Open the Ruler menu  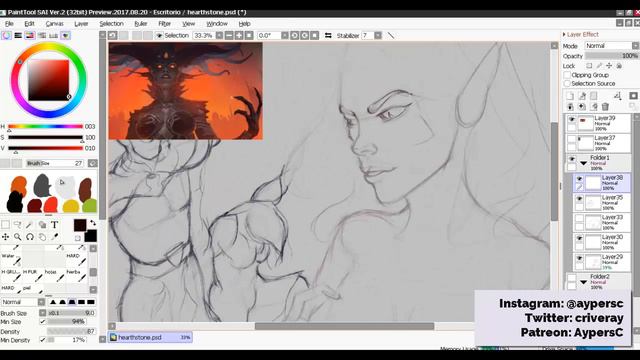point(141,24)
